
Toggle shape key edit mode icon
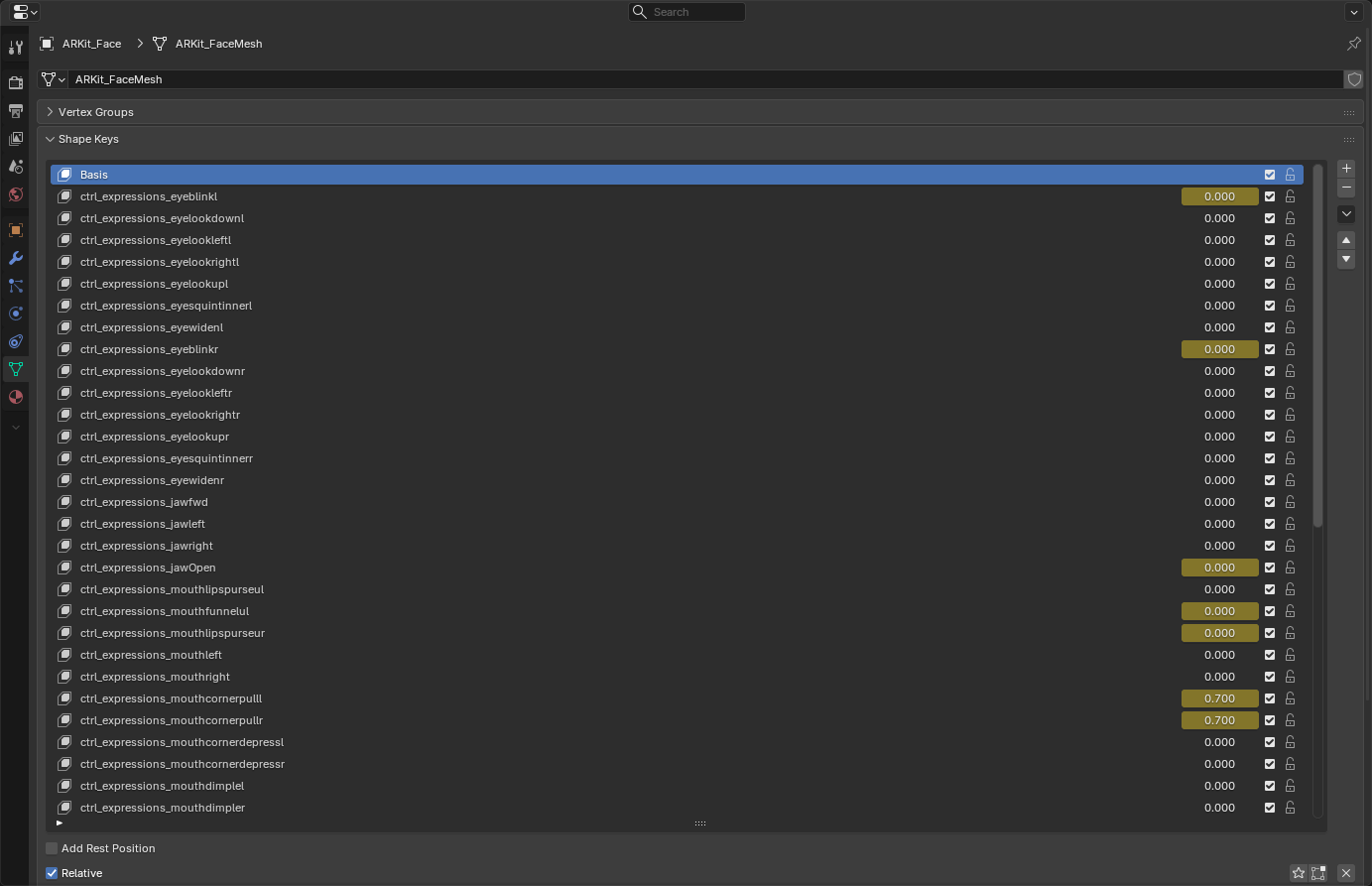(1317, 873)
